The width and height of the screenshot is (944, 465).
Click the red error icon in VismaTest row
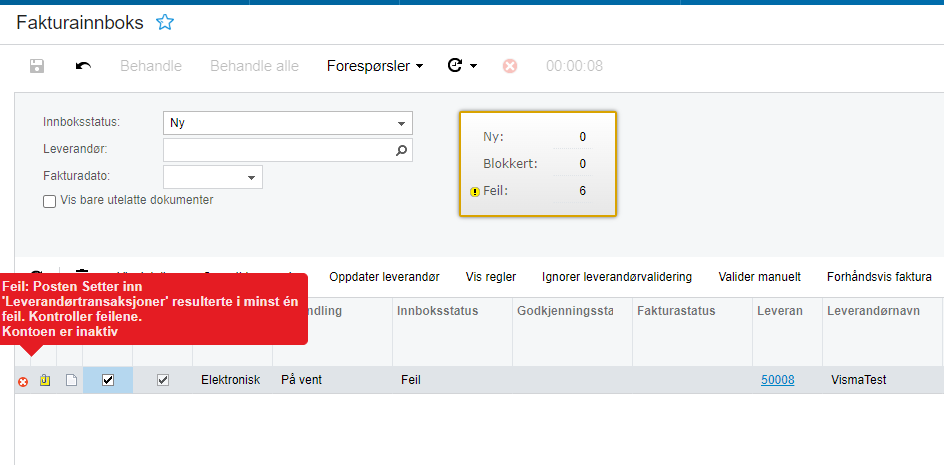(x=23, y=382)
